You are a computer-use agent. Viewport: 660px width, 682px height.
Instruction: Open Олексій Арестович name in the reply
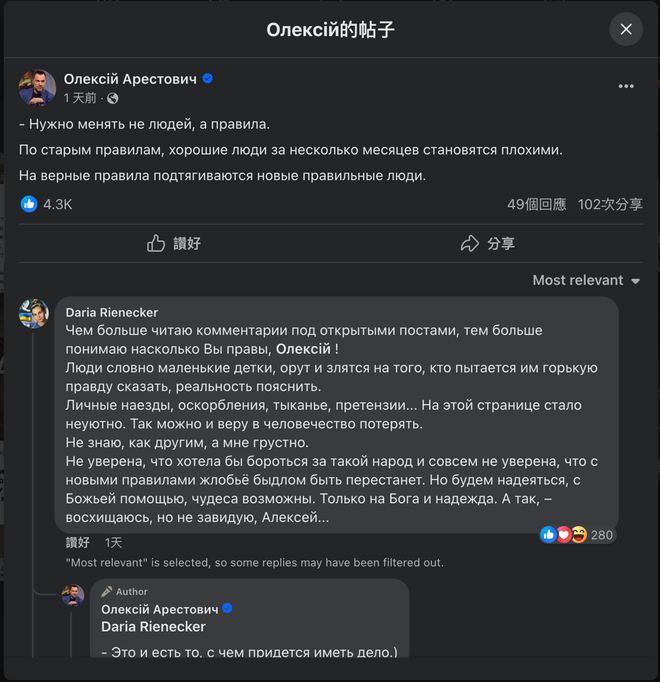click(159, 609)
